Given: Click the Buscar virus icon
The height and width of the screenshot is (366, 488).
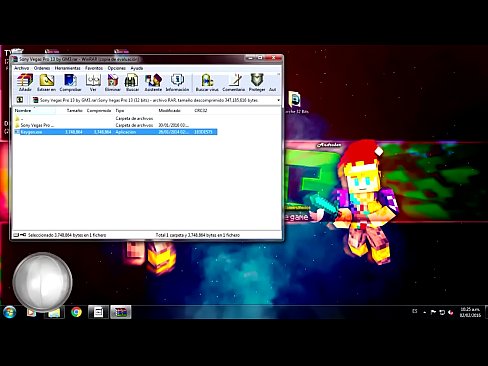Looking at the screenshot, I should pos(207,82).
